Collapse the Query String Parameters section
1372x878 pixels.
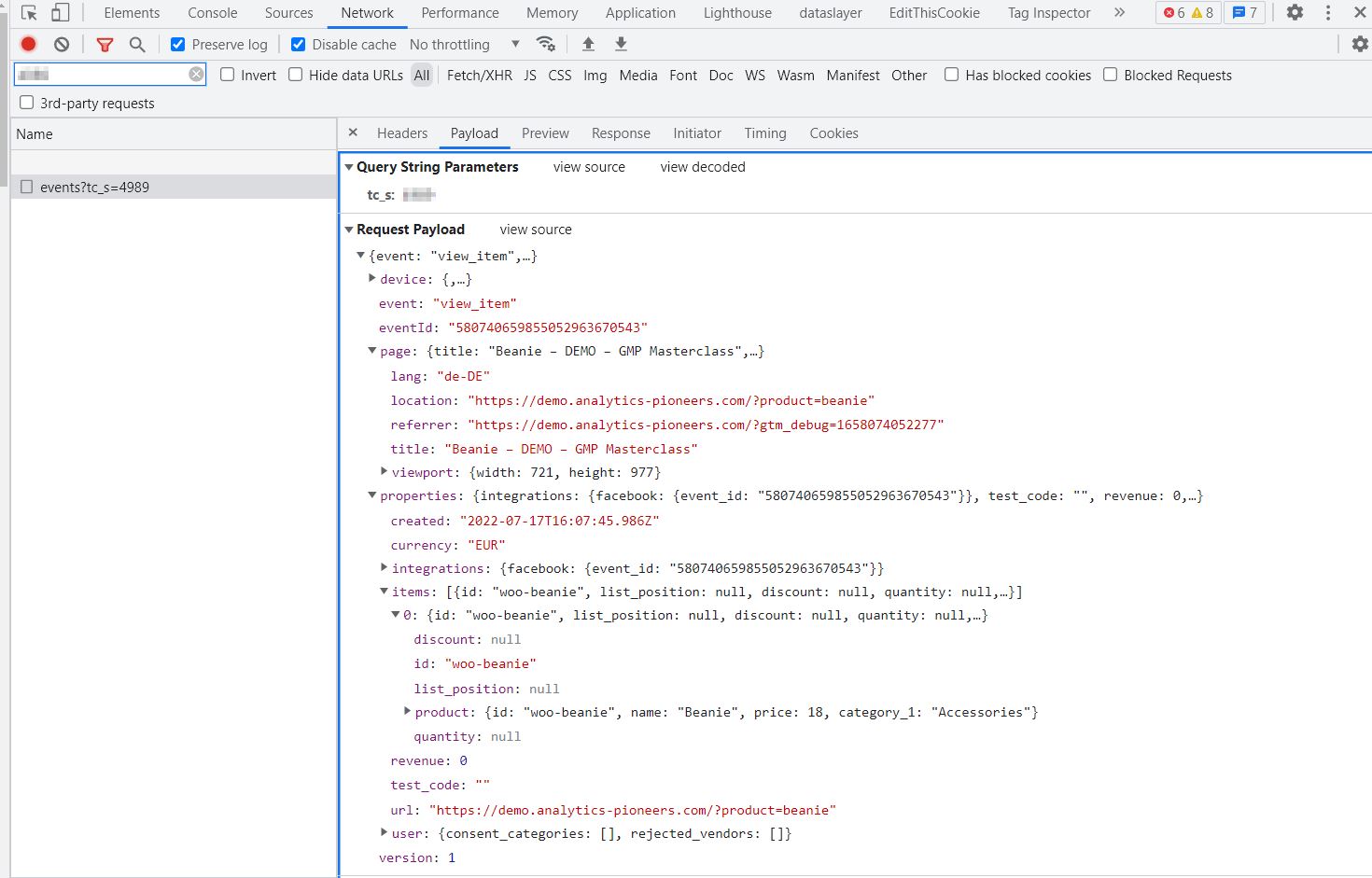point(349,167)
